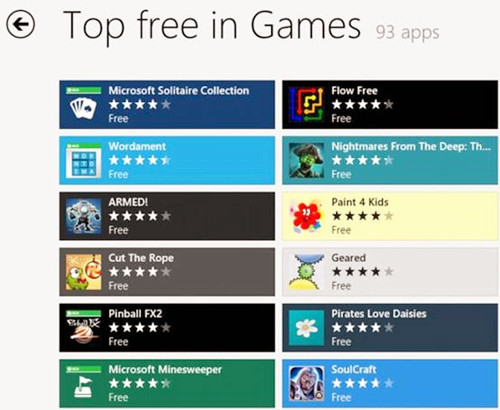
Task: Click the Free price label on SoulCraft
Action: coord(341,397)
